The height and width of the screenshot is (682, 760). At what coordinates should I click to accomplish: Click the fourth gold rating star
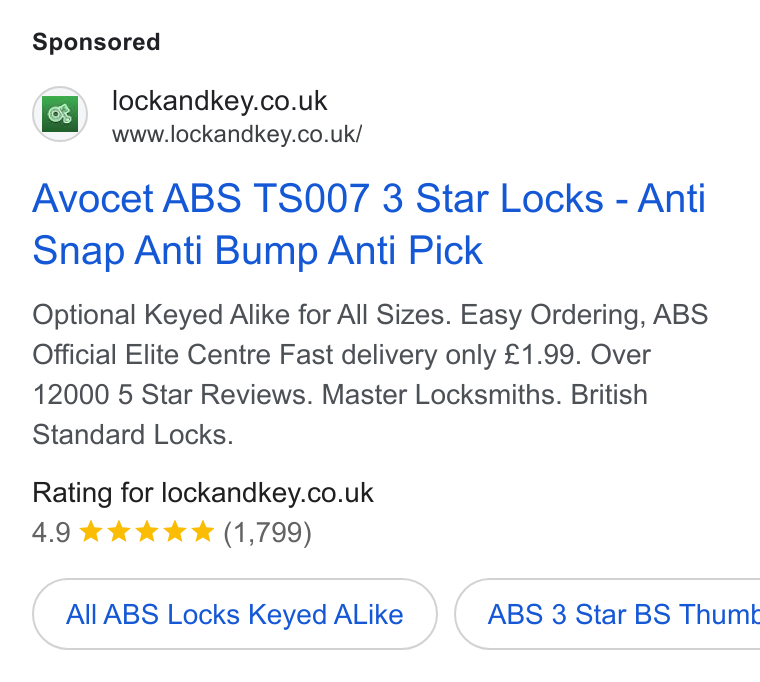point(175,531)
